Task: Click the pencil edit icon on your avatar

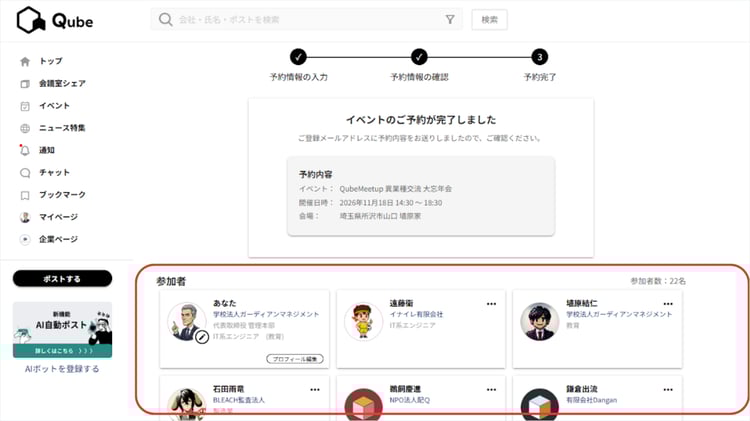Action: click(x=202, y=337)
